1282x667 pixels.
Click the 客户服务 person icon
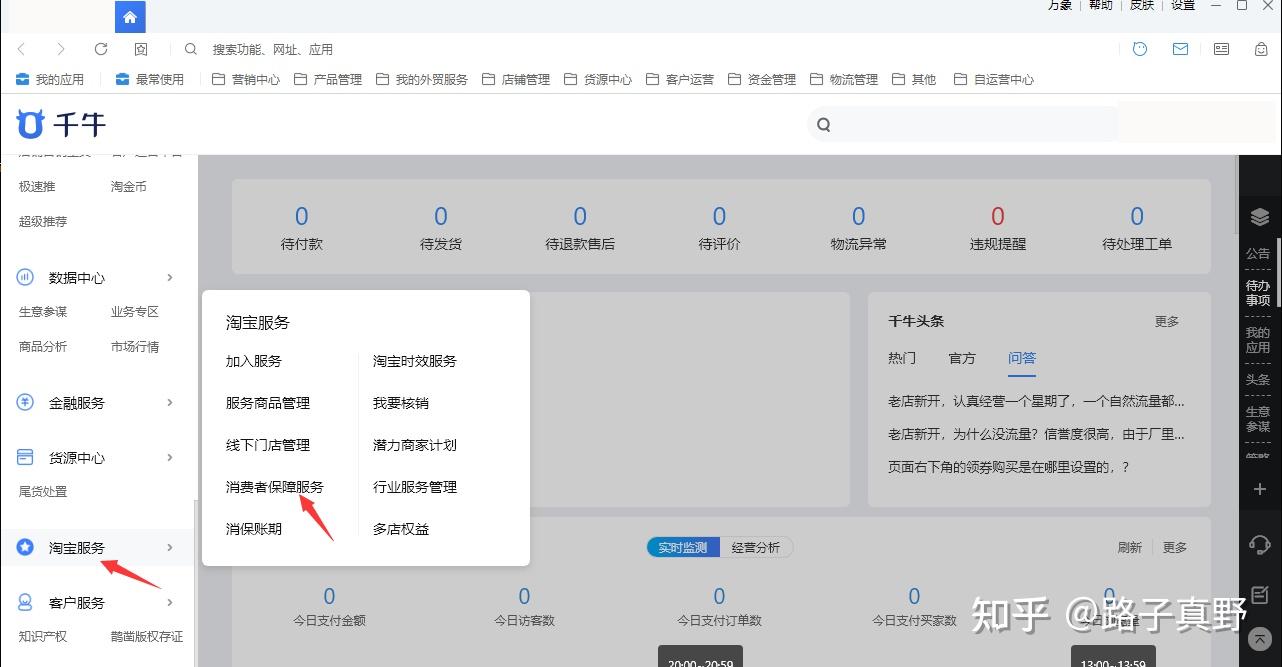pyautogui.click(x=26, y=602)
